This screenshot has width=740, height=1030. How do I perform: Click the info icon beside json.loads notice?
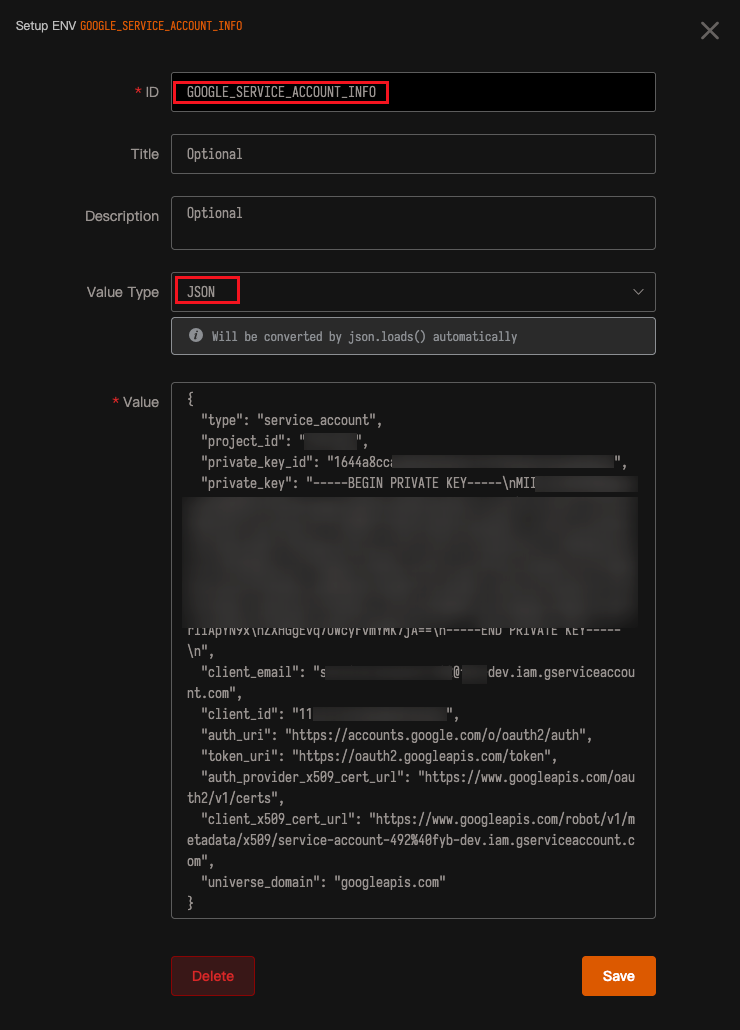[x=196, y=337]
